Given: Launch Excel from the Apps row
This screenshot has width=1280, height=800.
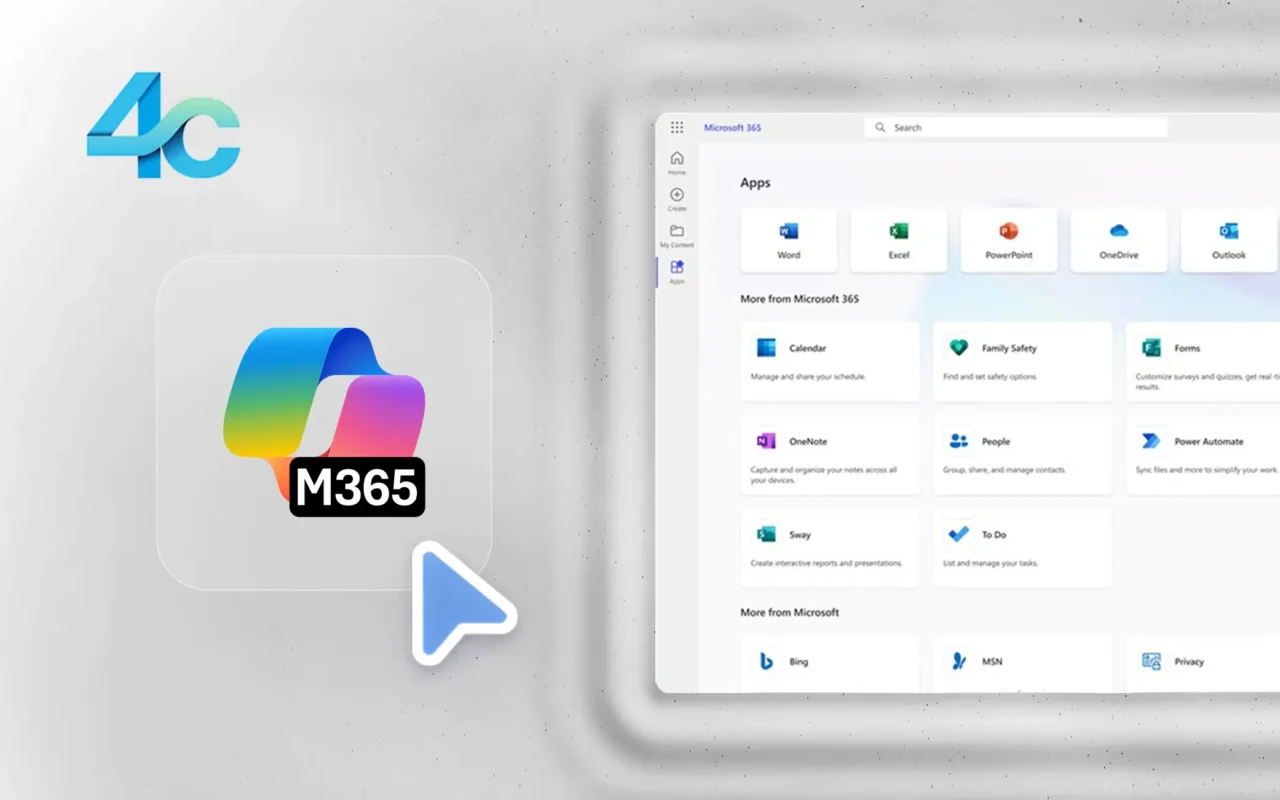Looking at the screenshot, I should (898, 240).
